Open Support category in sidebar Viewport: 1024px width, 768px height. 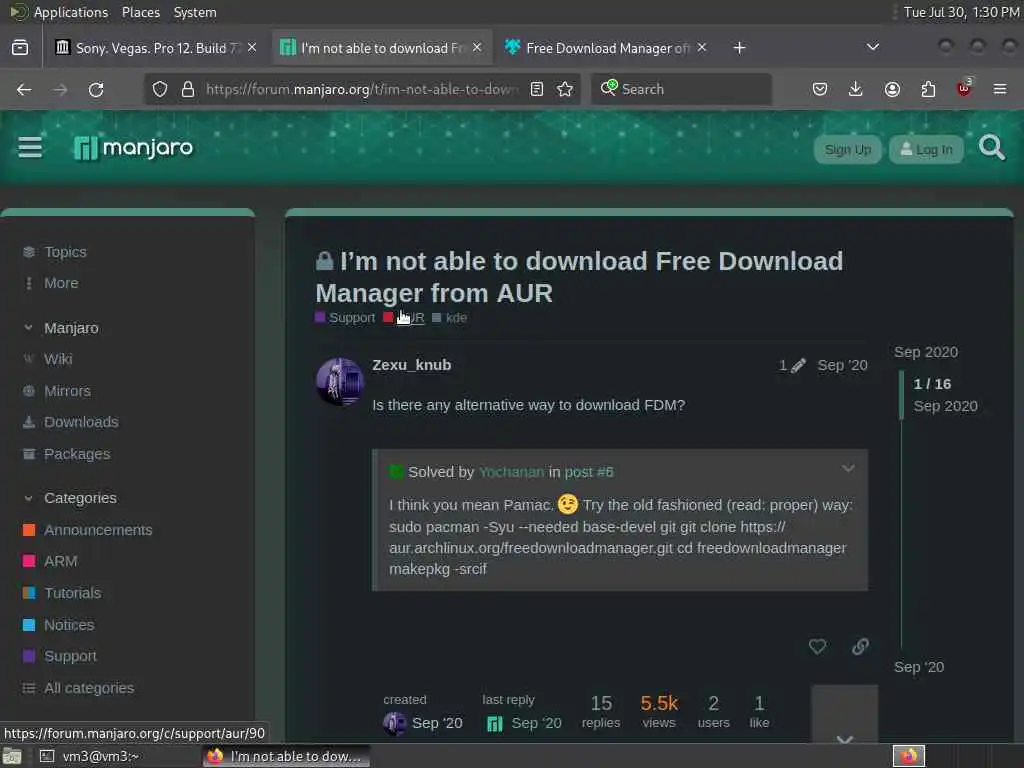(x=70, y=656)
